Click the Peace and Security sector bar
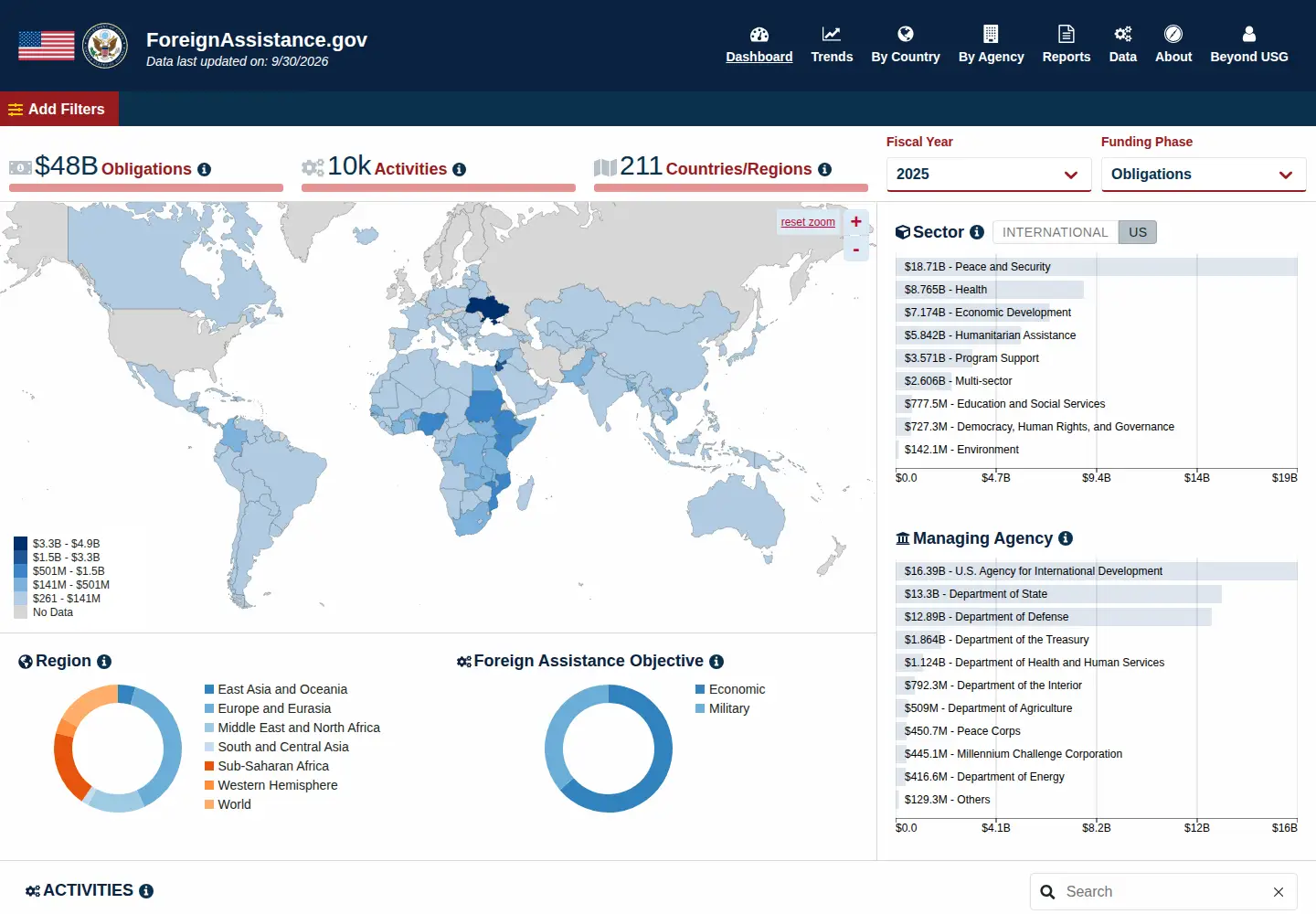Screen dimensions: 1316x914 (1097, 267)
